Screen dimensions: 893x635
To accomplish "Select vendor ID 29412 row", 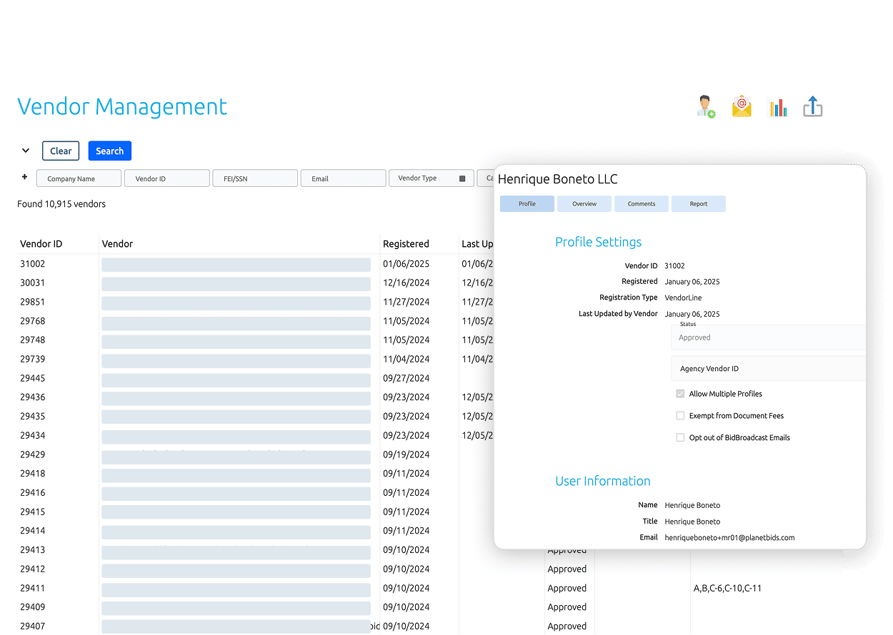I will [32, 569].
